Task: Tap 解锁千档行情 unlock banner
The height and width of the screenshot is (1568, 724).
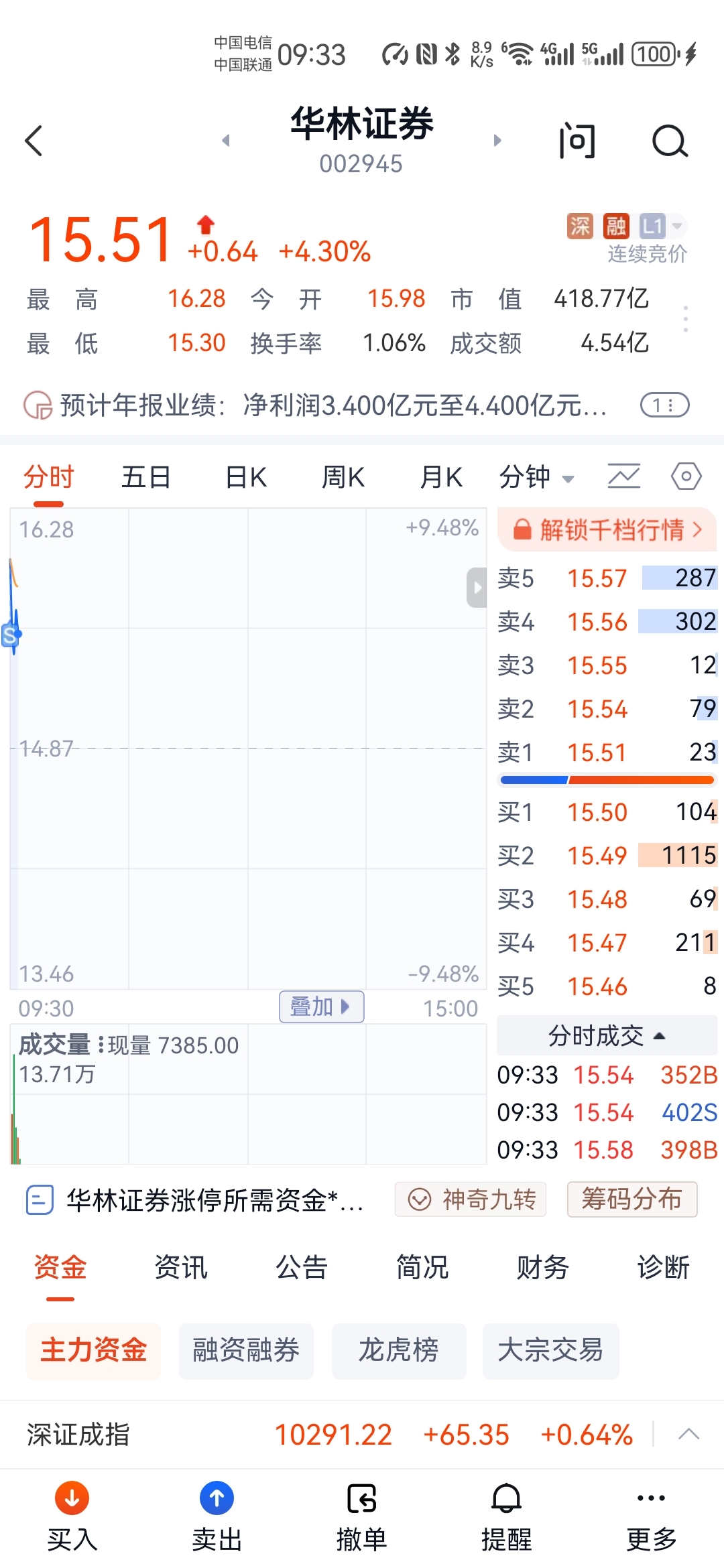Action: tap(607, 529)
